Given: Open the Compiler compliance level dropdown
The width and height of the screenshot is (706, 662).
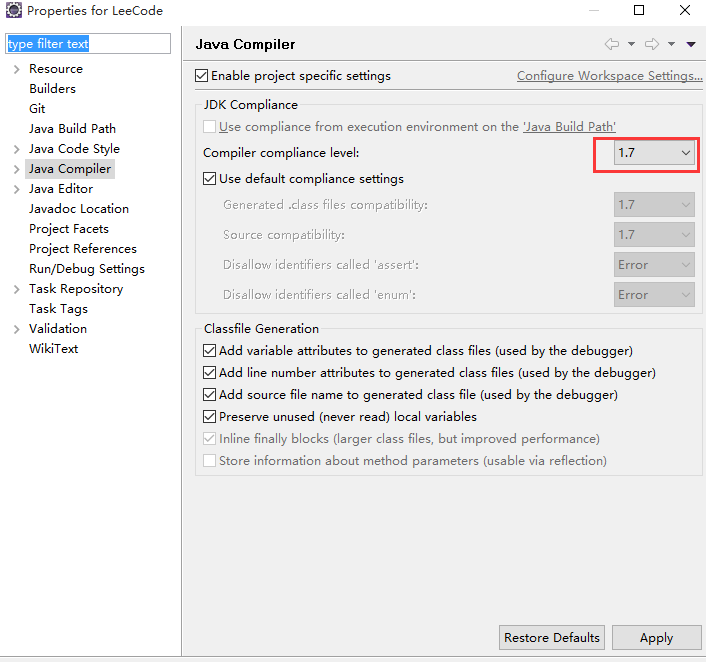Looking at the screenshot, I should (654, 153).
